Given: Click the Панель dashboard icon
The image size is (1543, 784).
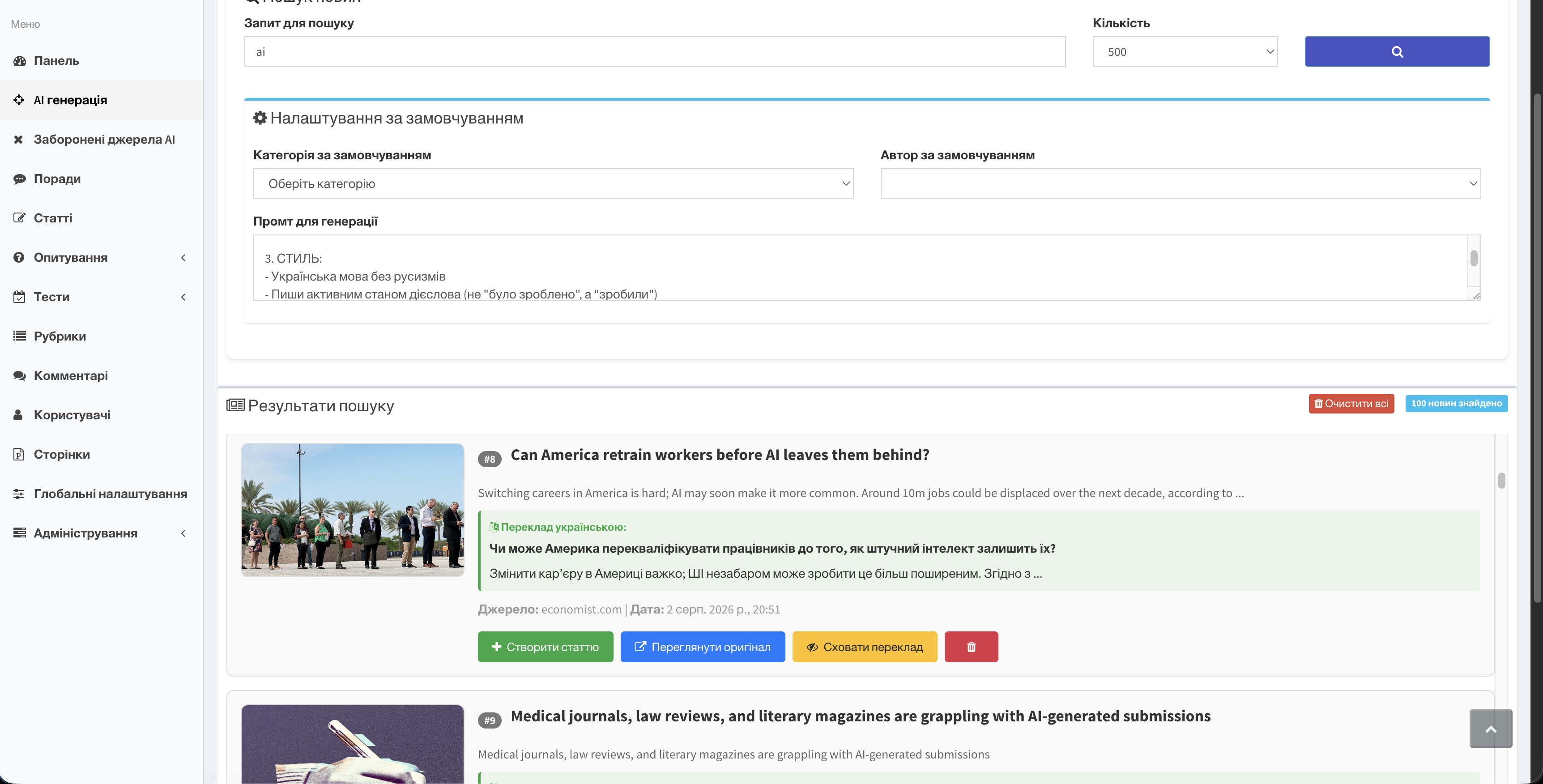Looking at the screenshot, I should [19, 60].
